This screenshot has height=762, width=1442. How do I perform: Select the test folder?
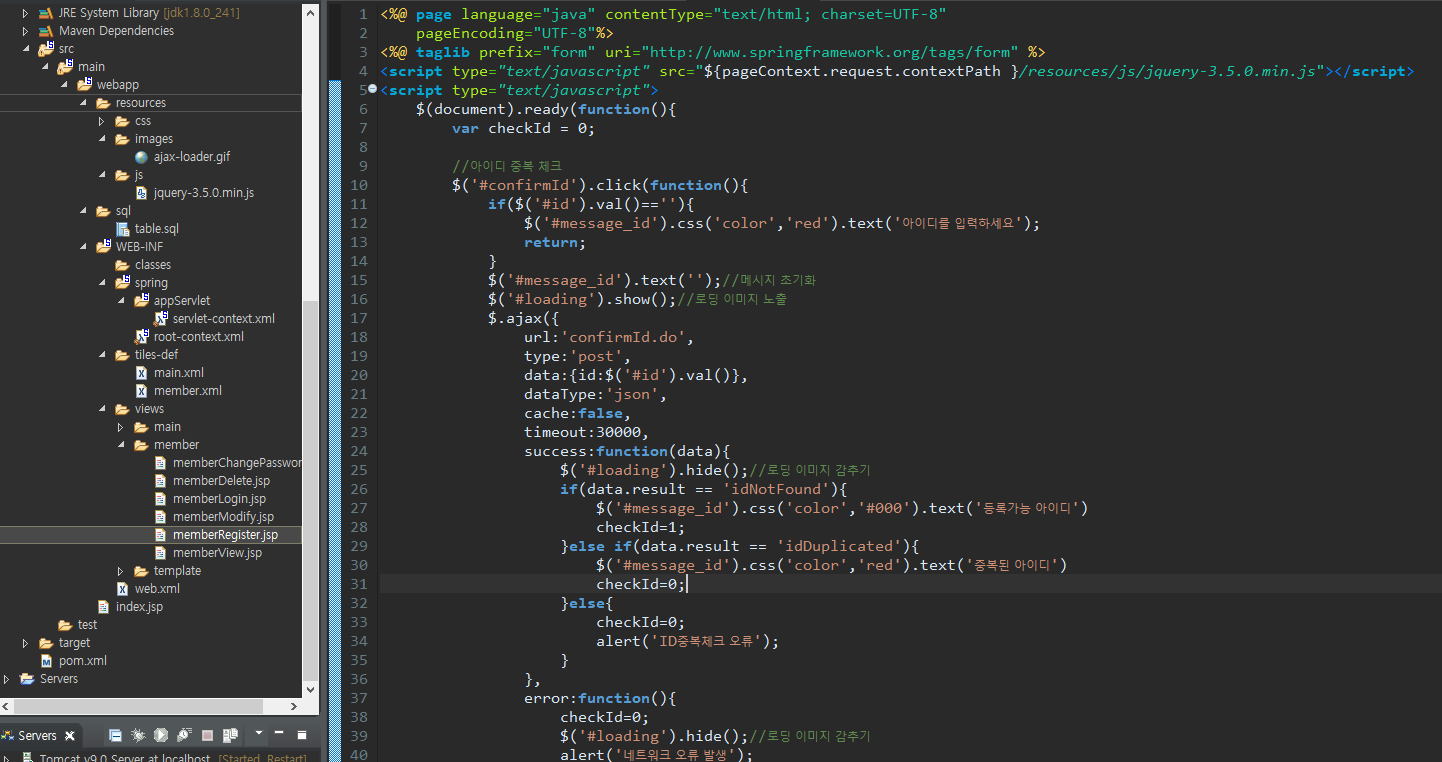88,625
